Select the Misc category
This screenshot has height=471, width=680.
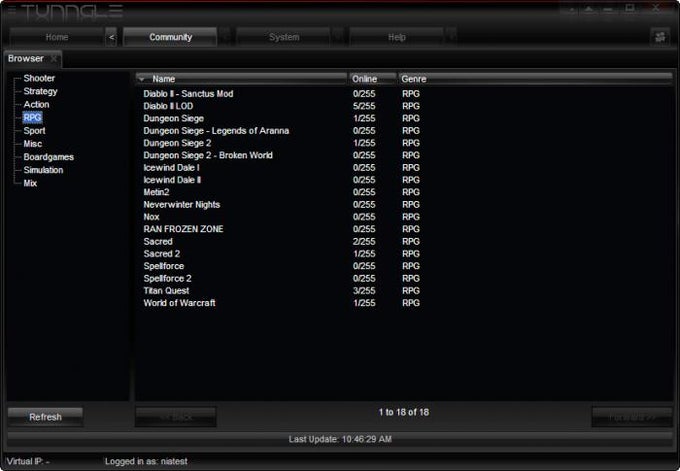pos(33,144)
